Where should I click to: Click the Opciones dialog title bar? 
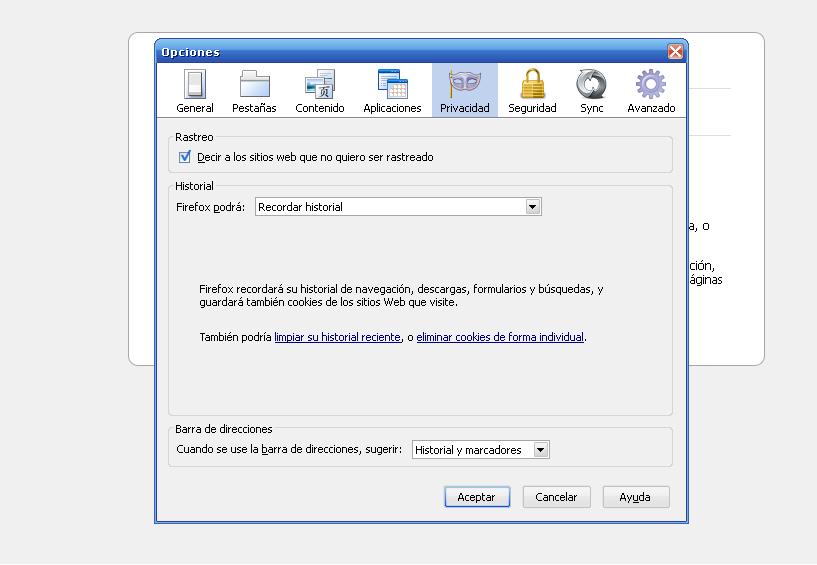(400, 52)
